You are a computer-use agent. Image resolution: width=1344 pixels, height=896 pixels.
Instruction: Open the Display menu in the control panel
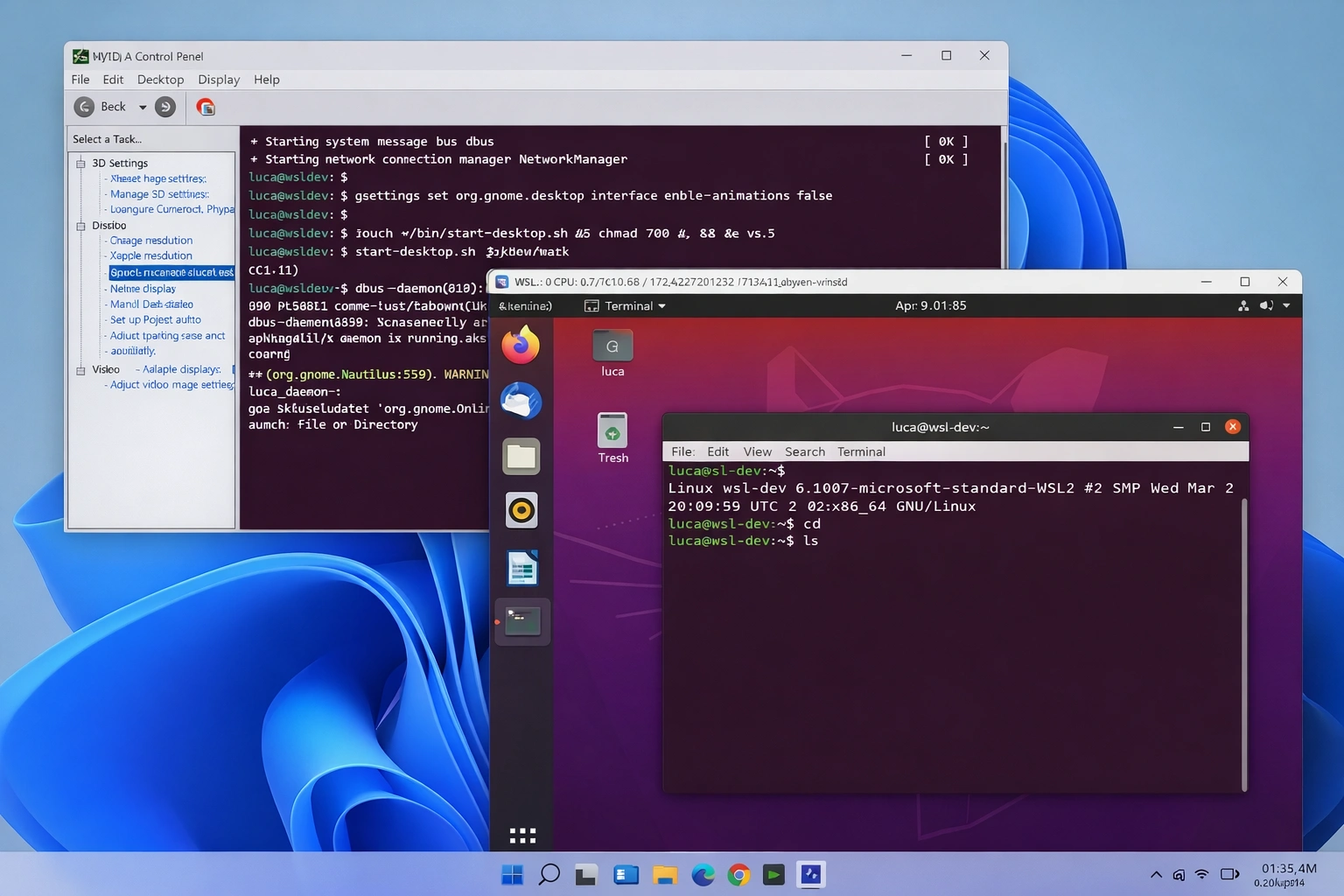(218, 79)
